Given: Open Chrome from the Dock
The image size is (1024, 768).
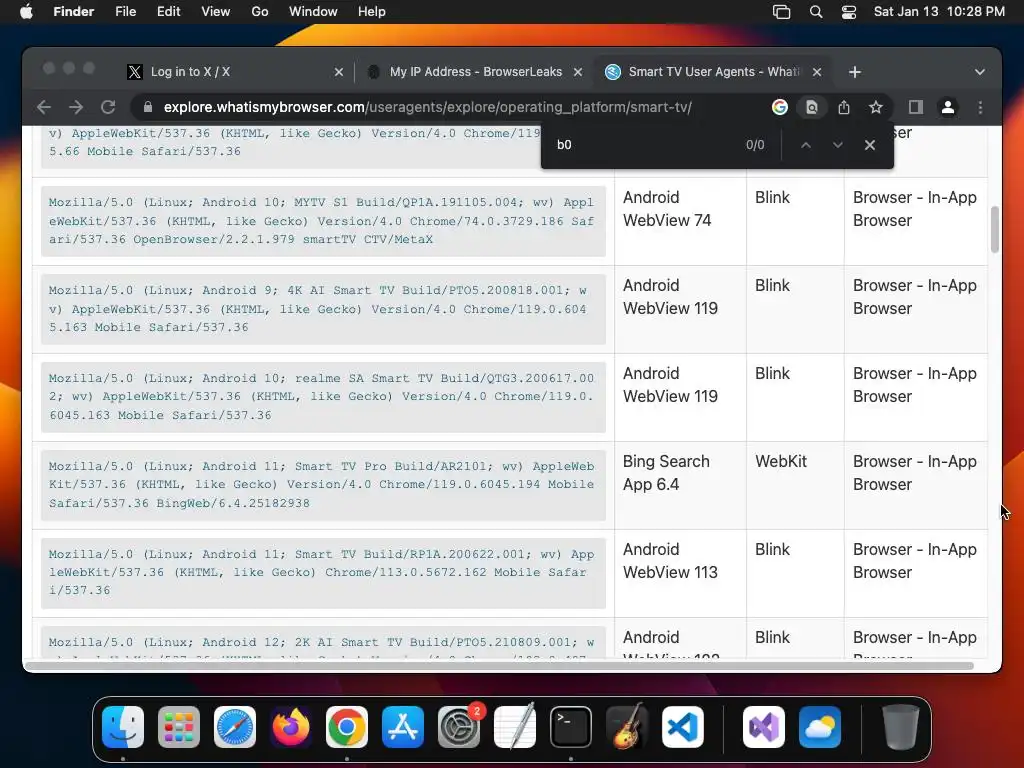Looking at the screenshot, I should coord(347,727).
